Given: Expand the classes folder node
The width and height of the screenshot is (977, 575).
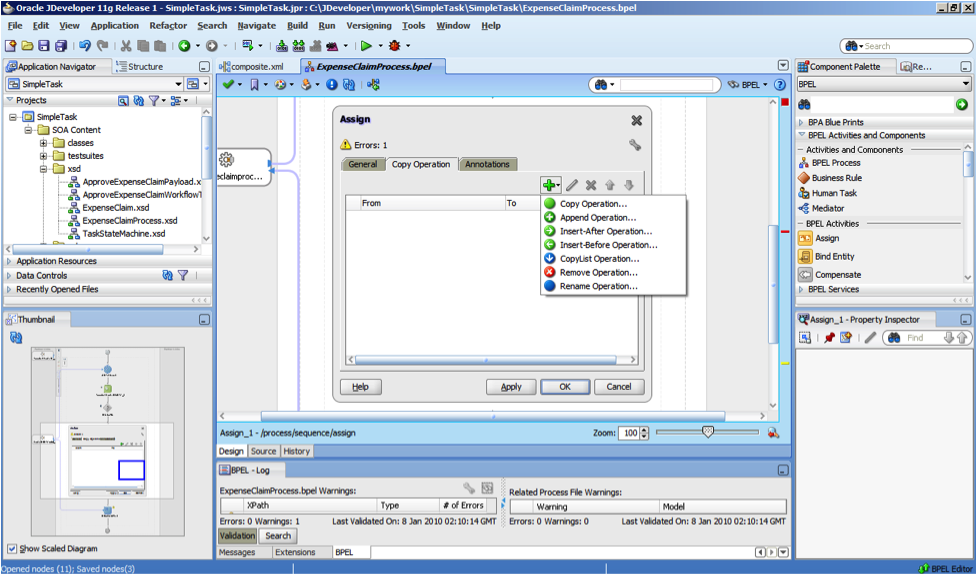Looking at the screenshot, I should [x=44, y=143].
